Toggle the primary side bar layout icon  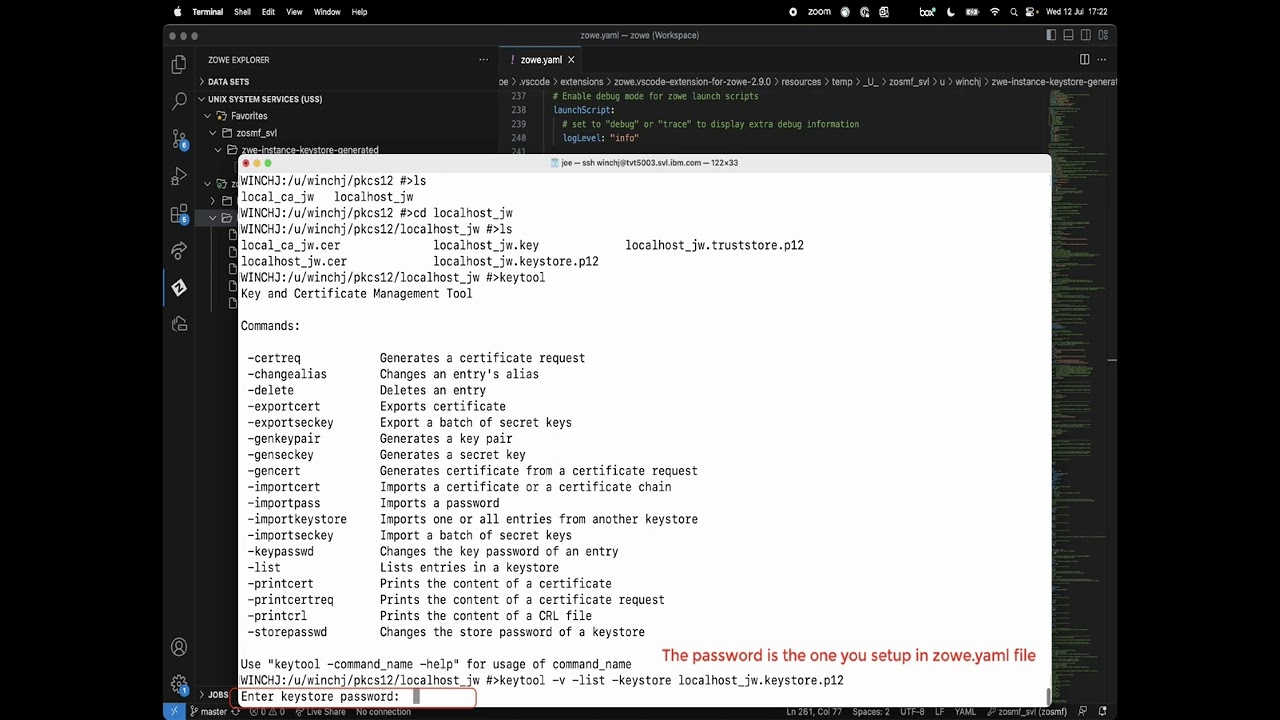pyautogui.click(x=1051, y=35)
